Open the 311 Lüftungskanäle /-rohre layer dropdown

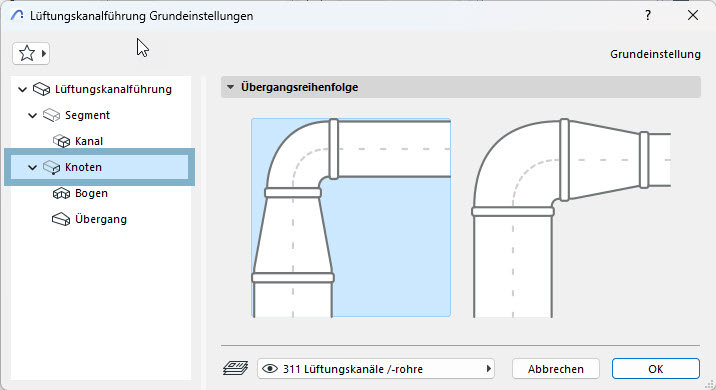click(x=376, y=369)
